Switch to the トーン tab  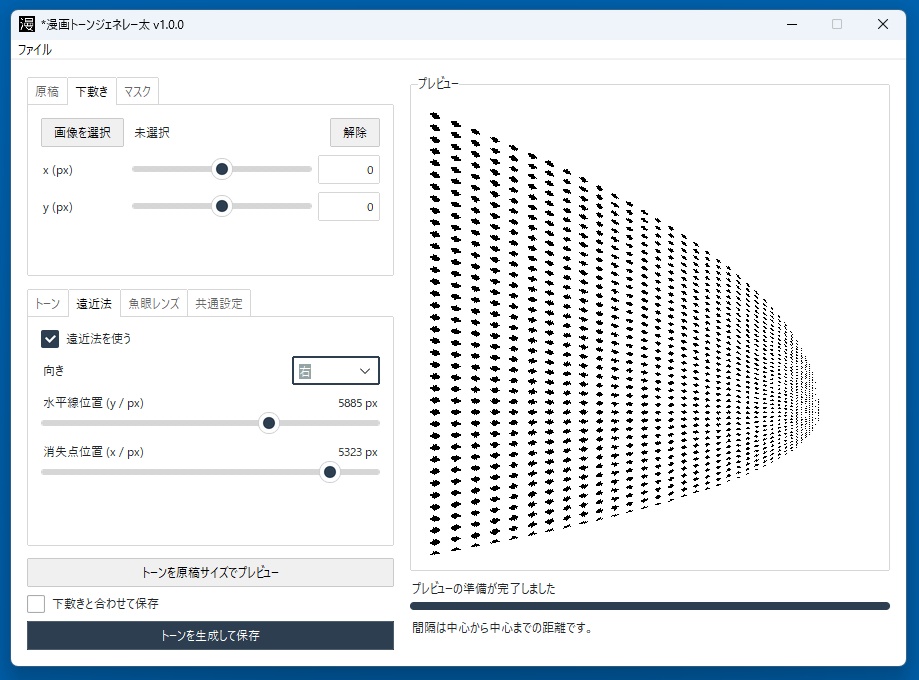tap(47, 304)
